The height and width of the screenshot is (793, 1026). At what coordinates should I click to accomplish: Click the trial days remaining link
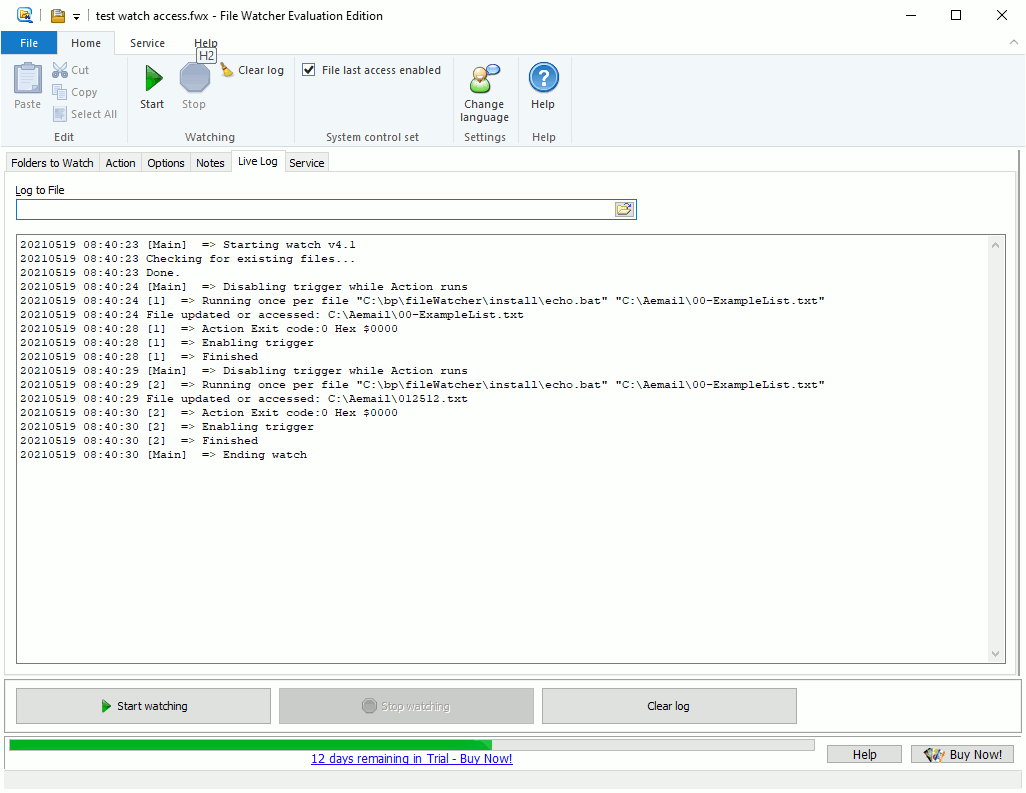pos(411,759)
